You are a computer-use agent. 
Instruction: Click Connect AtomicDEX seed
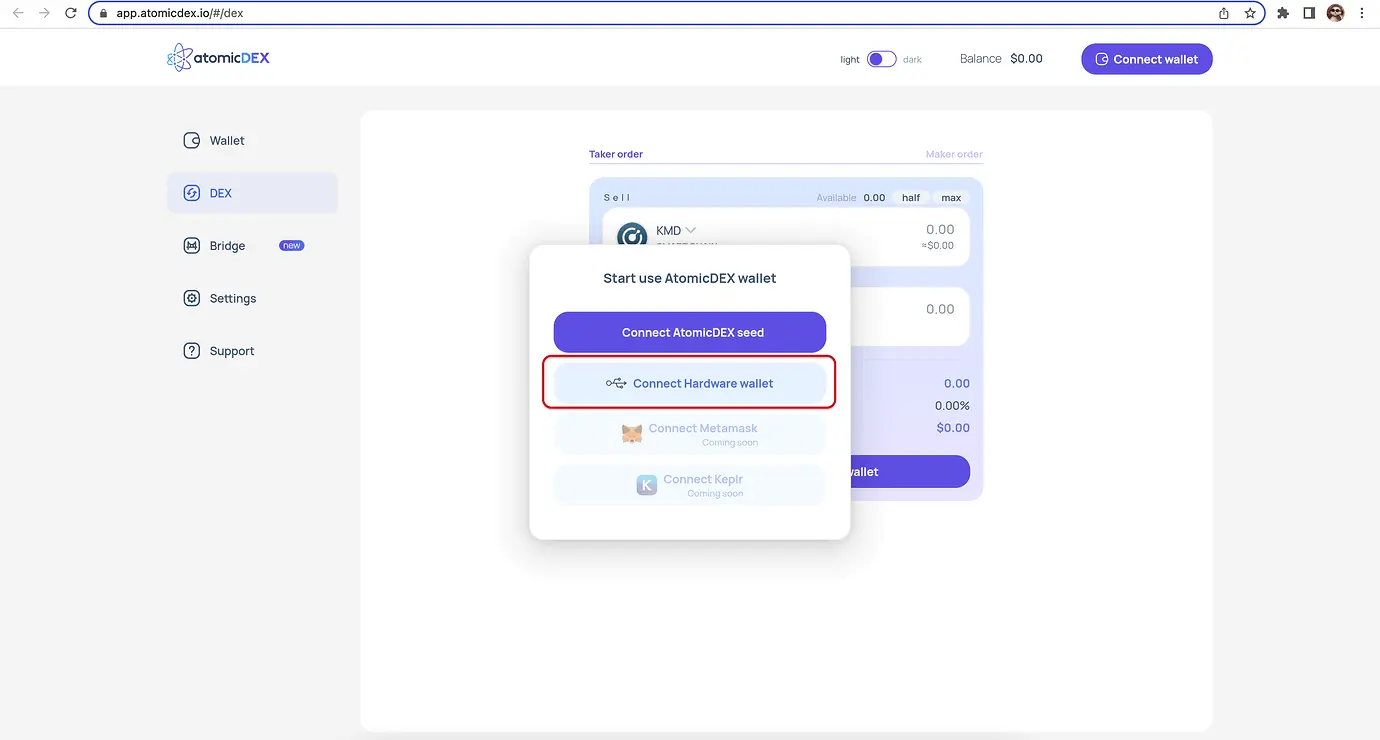[689, 332]
